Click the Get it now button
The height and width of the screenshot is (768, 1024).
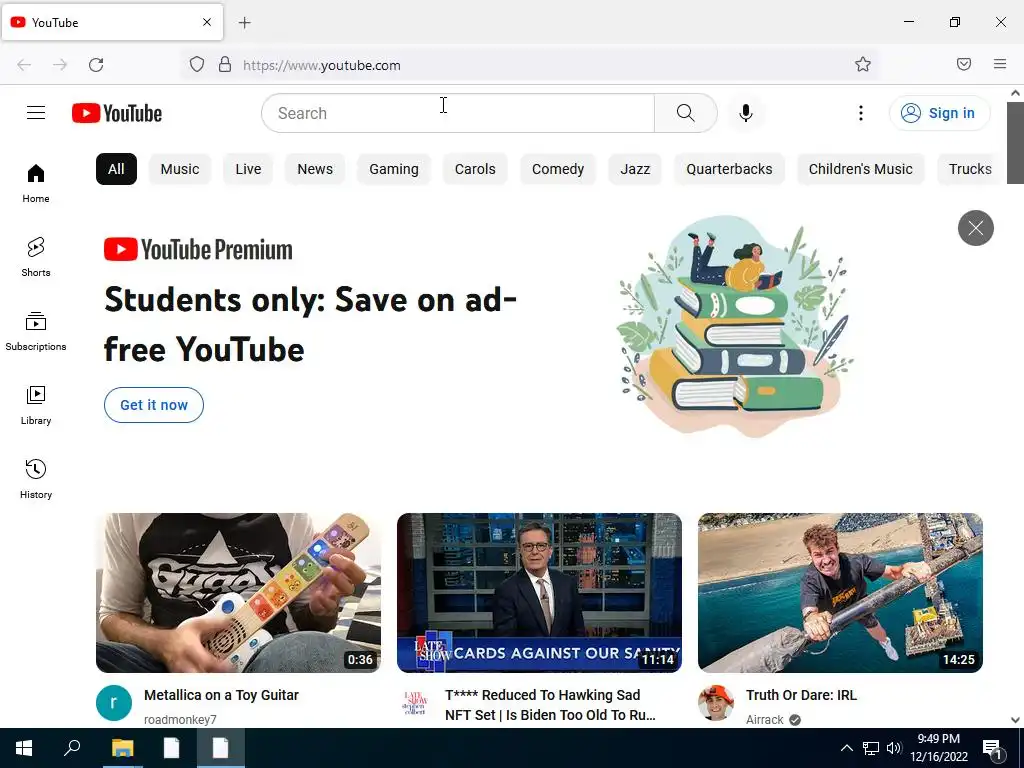click(x=154, y=405)
